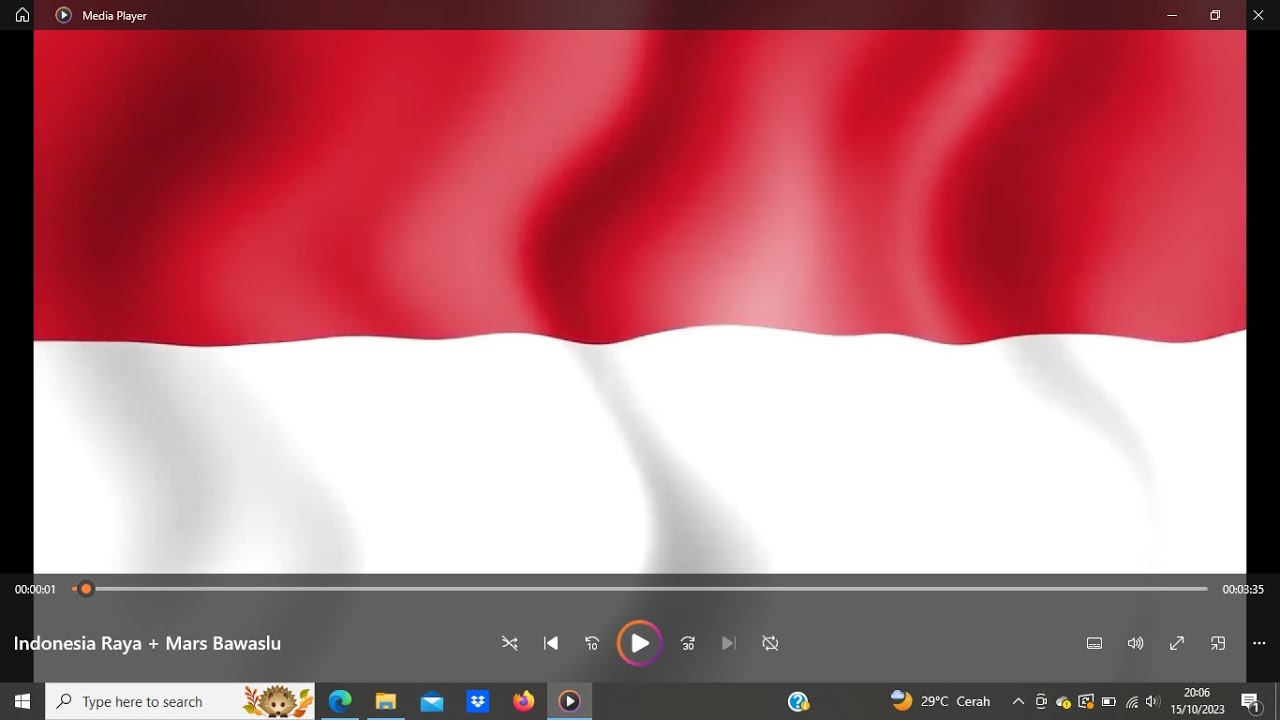Open Microsoft Edge from taskbar
1280x720 pixels.
[x=340, y=701]
